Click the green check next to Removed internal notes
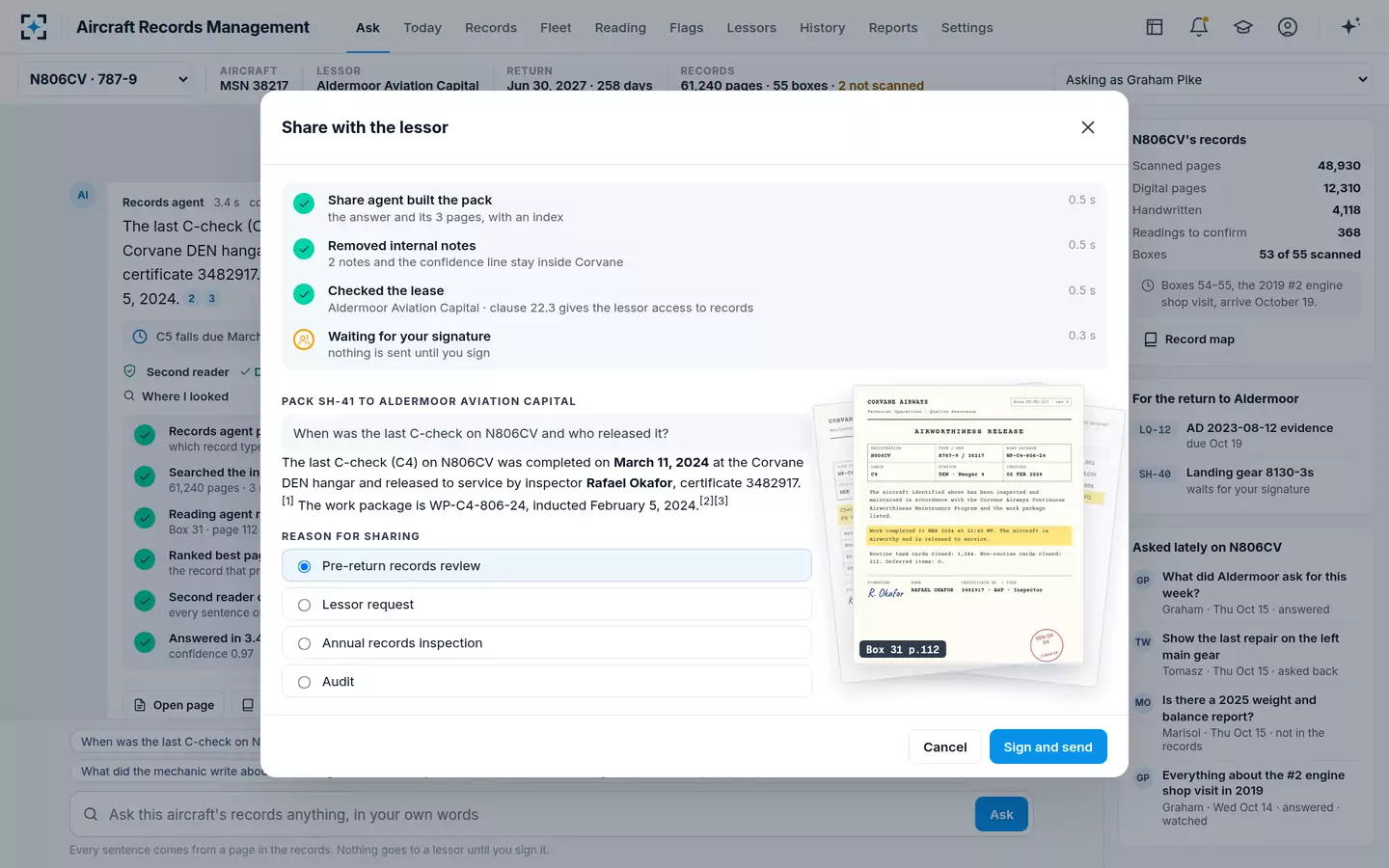1389x868 pixels. [304, 248]
